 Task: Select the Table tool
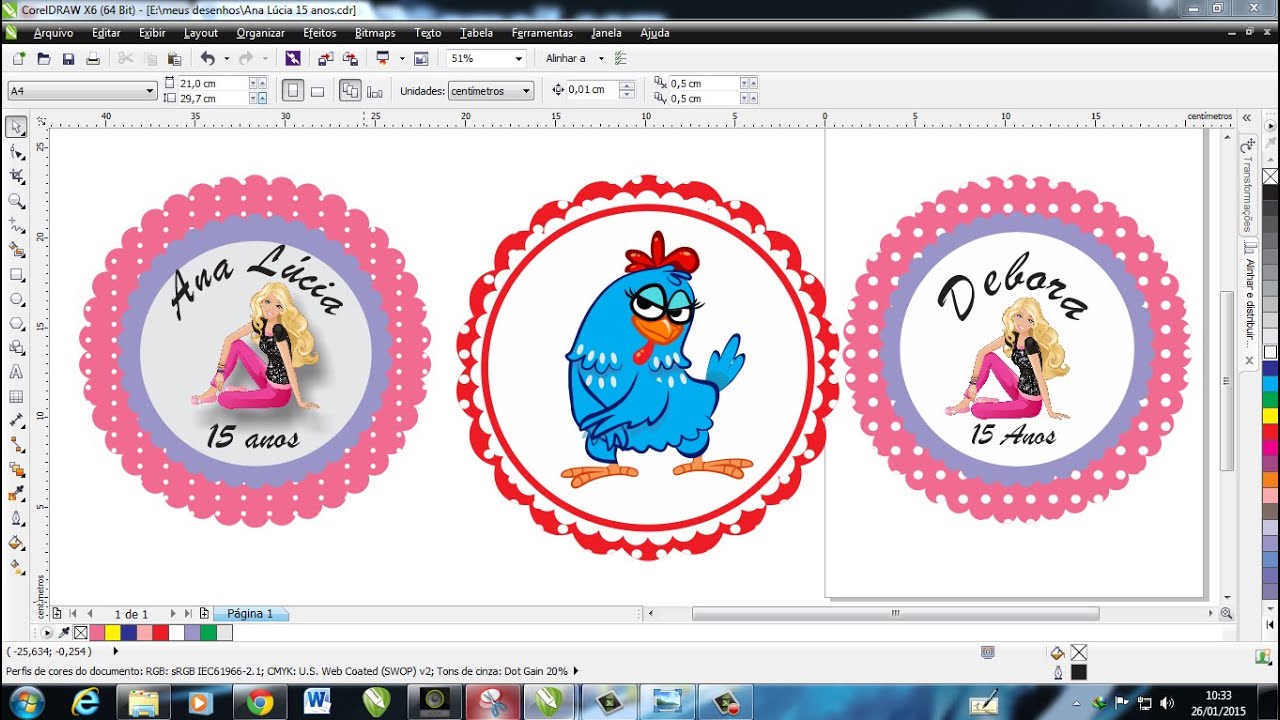click(x=16, y=397)
